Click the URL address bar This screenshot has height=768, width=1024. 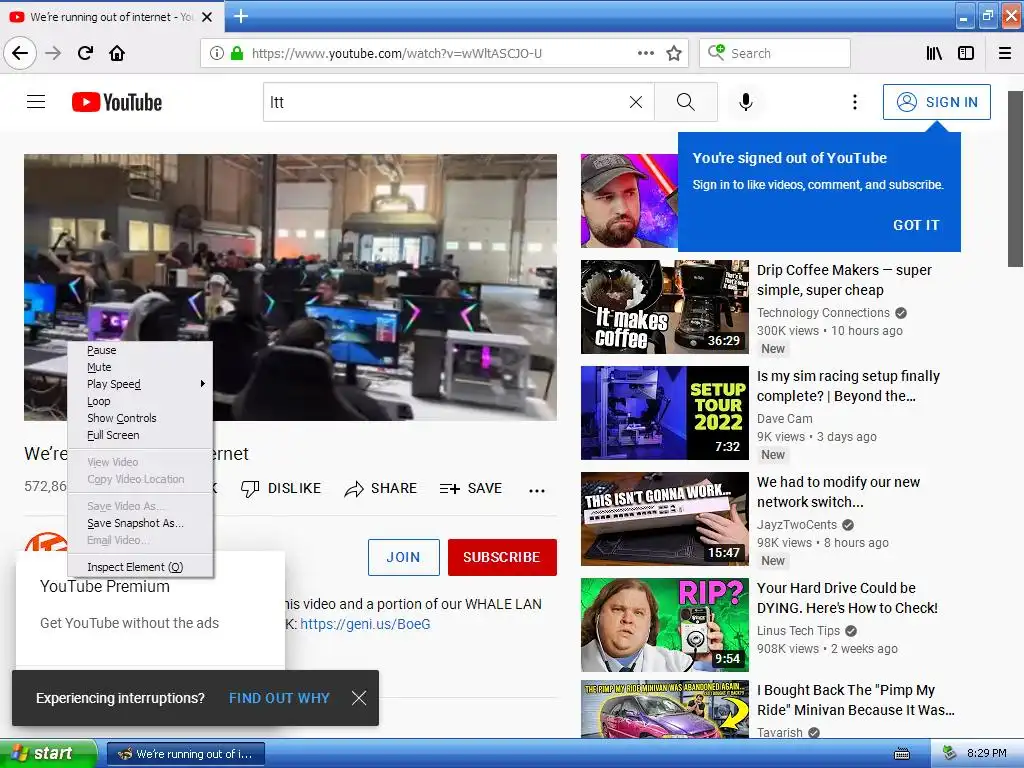coord(444,53)
